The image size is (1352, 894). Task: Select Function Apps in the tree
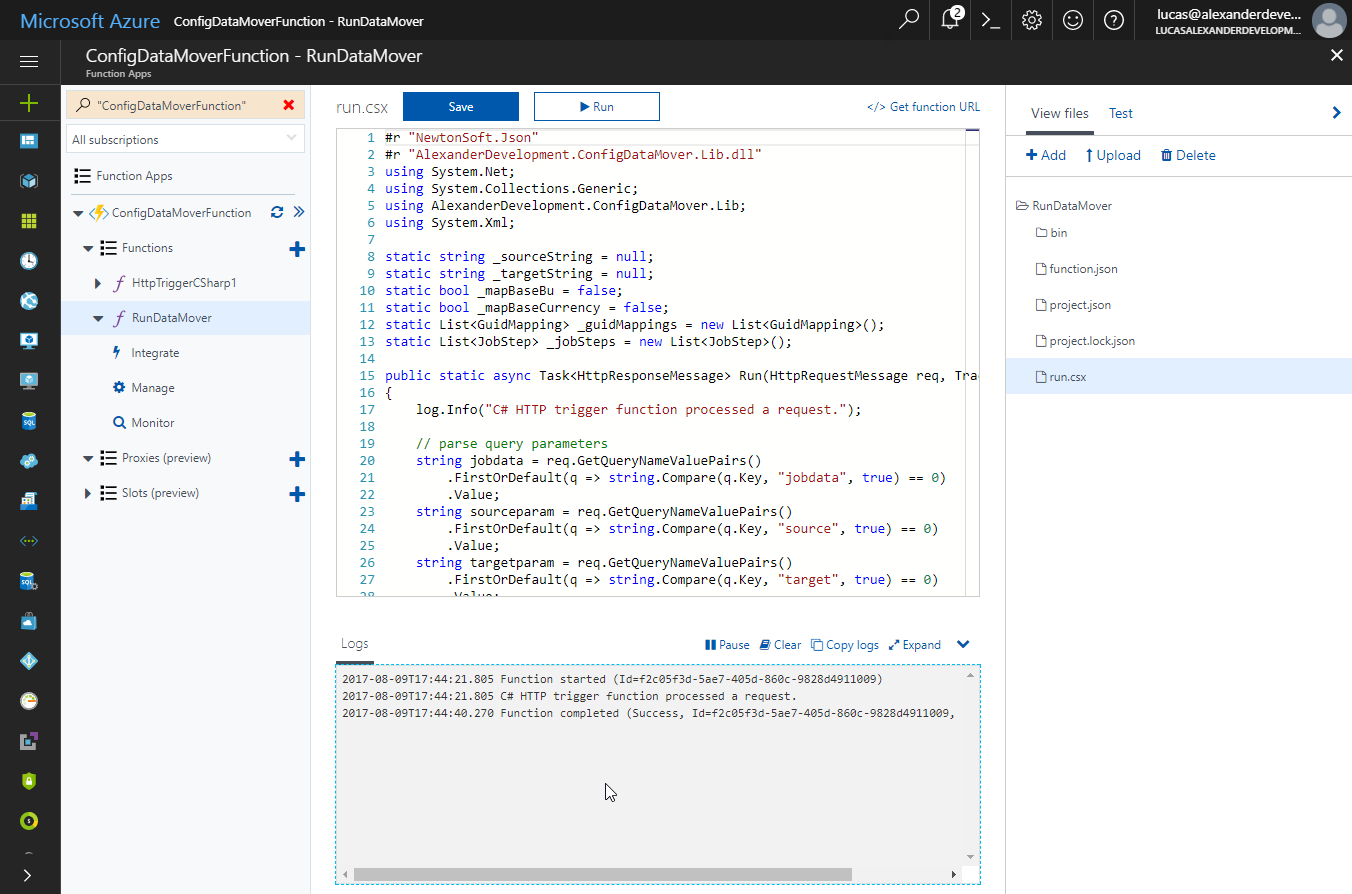[134, 176]
